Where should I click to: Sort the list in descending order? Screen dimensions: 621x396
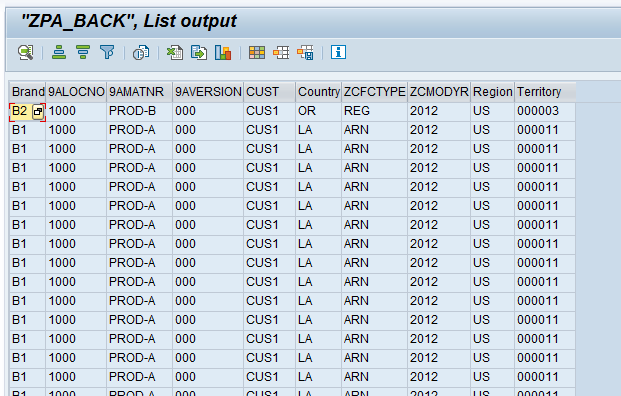pyautogui.click(x=83, y=52)
